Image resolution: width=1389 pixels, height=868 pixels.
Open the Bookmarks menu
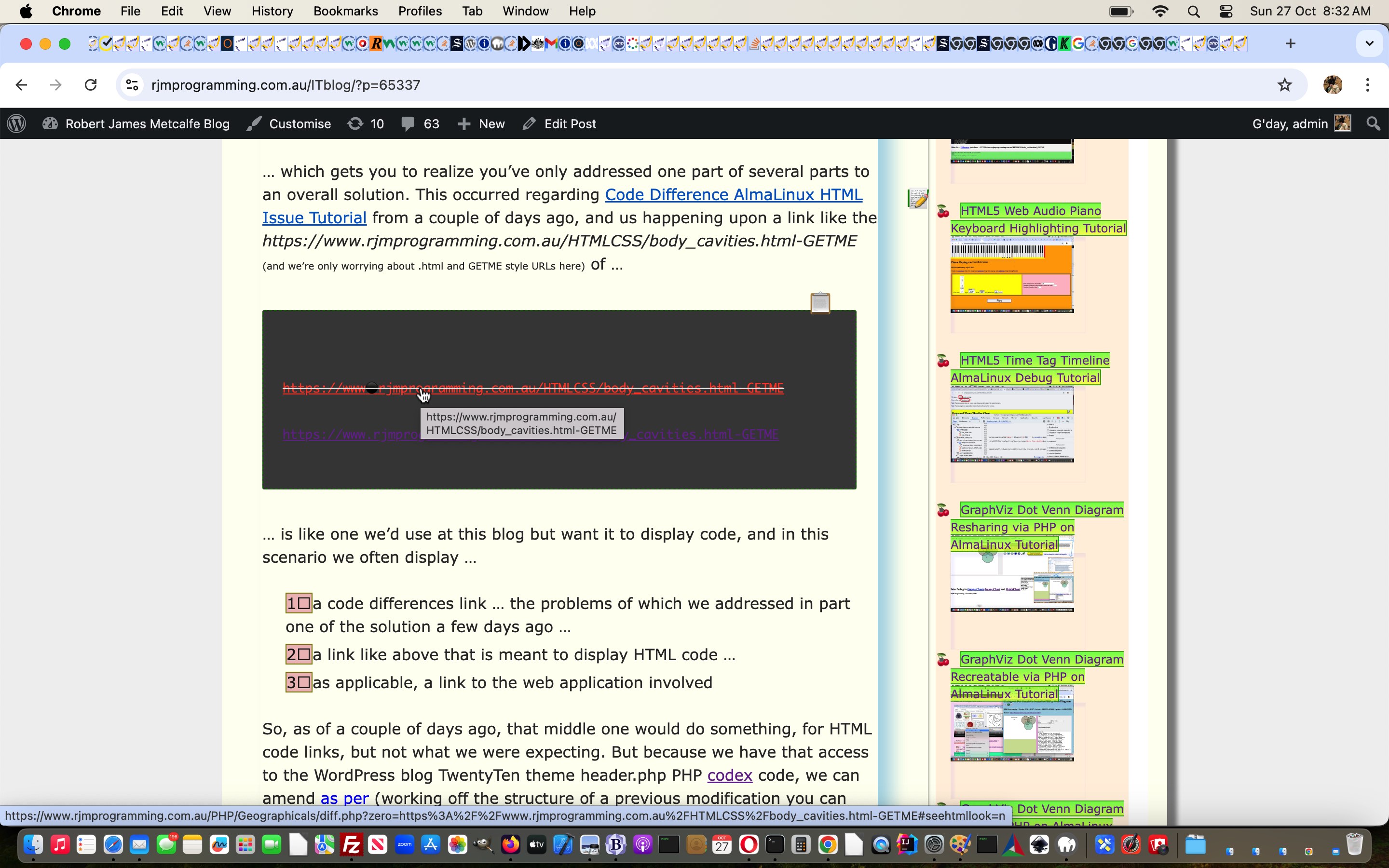coord(345,12)
